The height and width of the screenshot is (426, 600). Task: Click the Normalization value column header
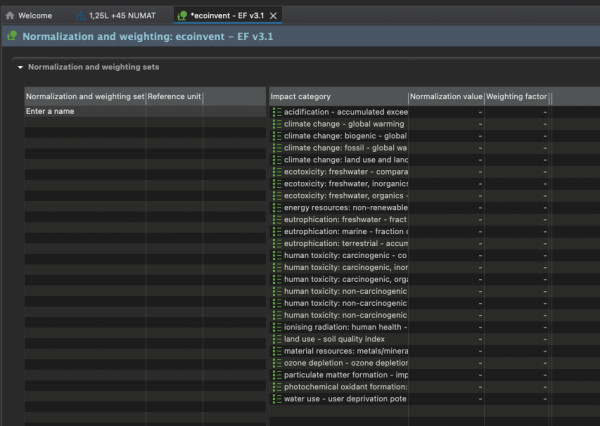(x=446, y=96)
